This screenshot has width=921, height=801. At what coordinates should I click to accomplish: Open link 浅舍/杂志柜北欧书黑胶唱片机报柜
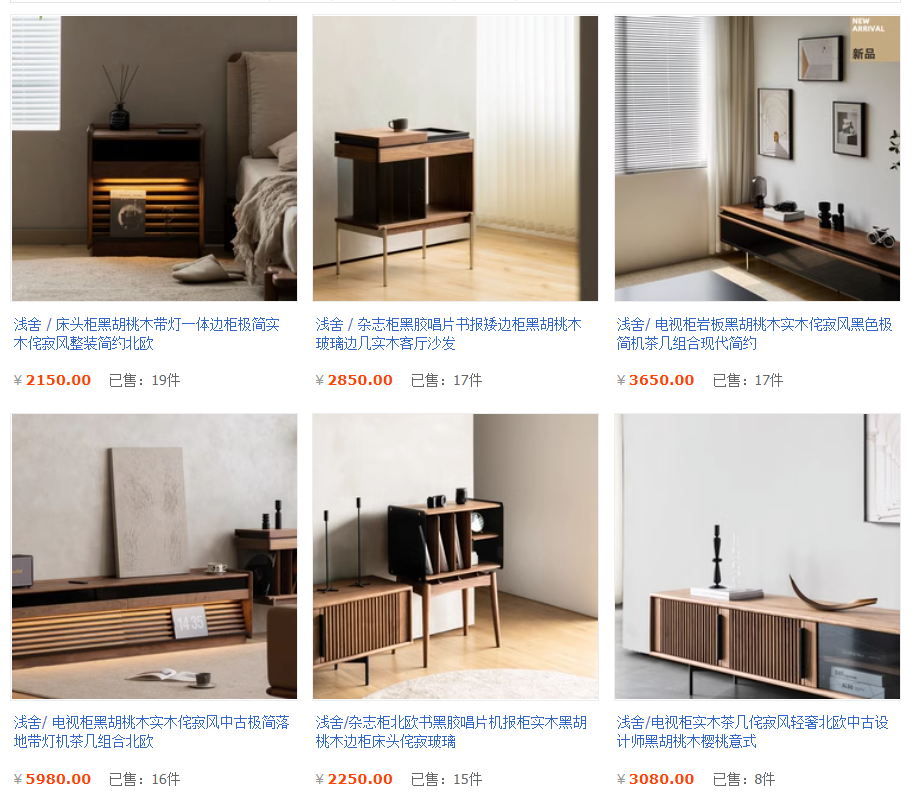[x=451, y=732]
